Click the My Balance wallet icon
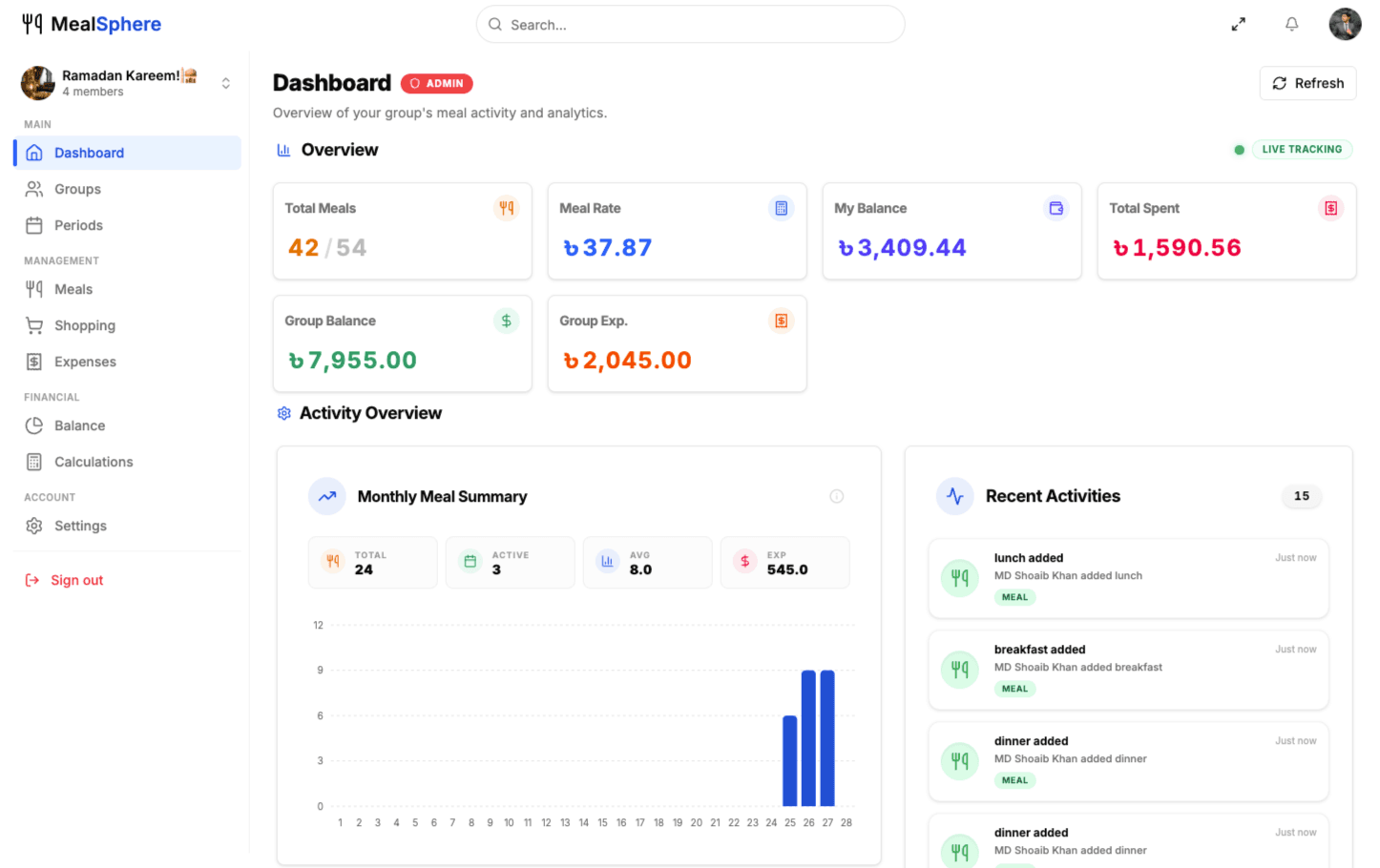Screen dimensions: 1380x868 [1056, 208]
